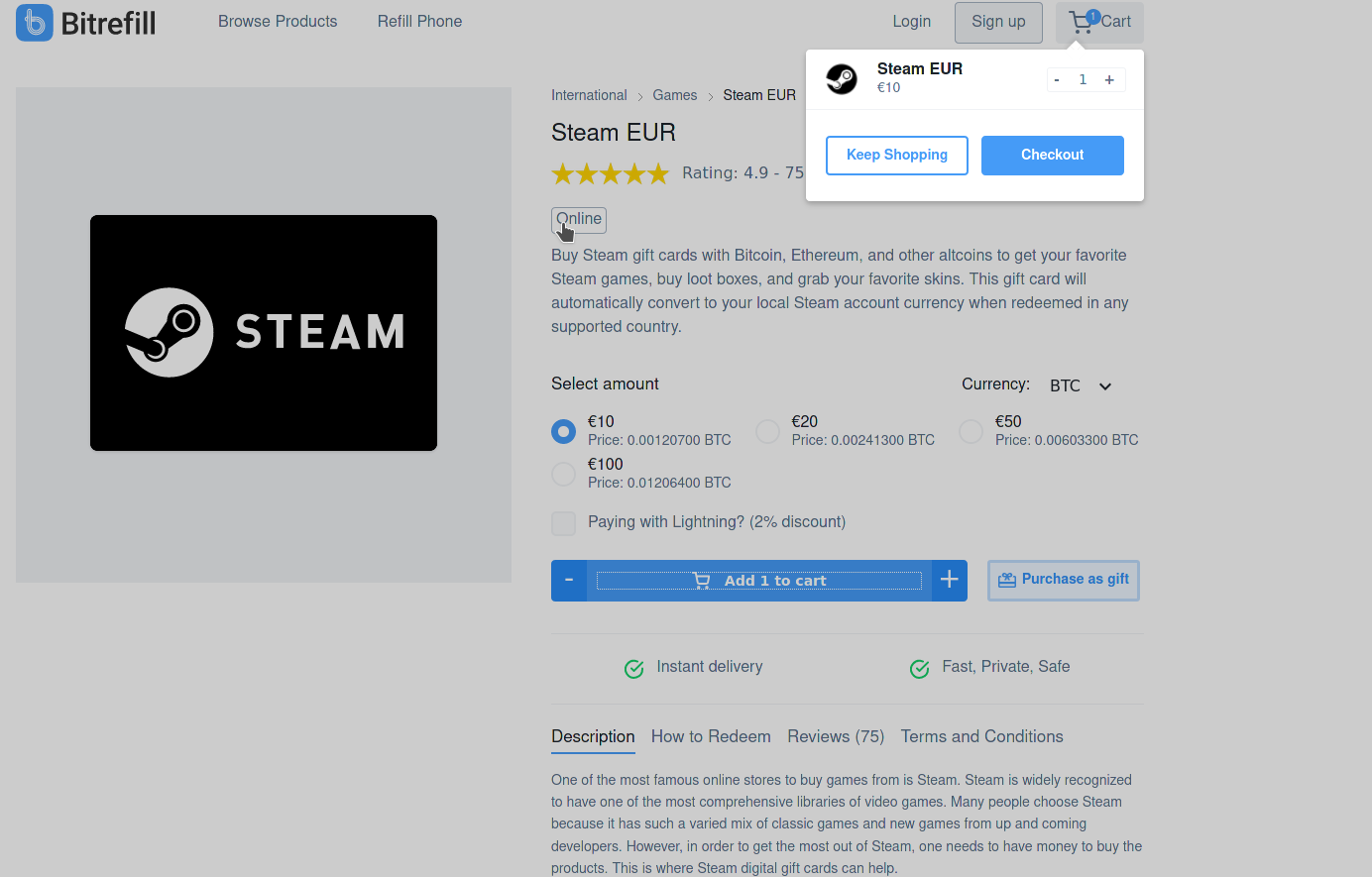1372x877 pixels.
Task: Click the Online tag badge
Action: pyautogui.click(x=579, y=220)
